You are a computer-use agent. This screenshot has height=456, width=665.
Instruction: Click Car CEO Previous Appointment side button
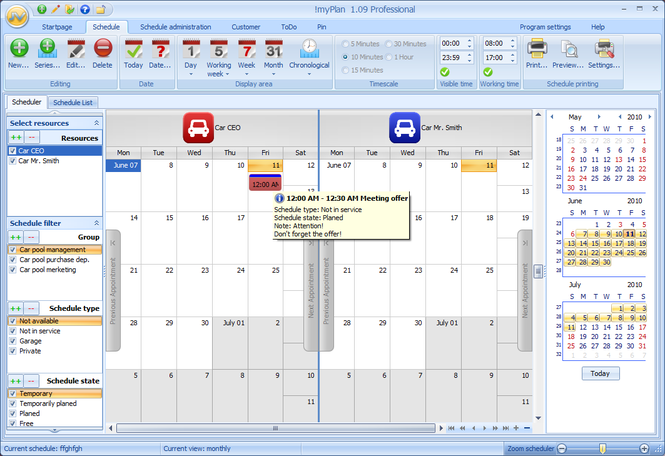click(113, 291)
